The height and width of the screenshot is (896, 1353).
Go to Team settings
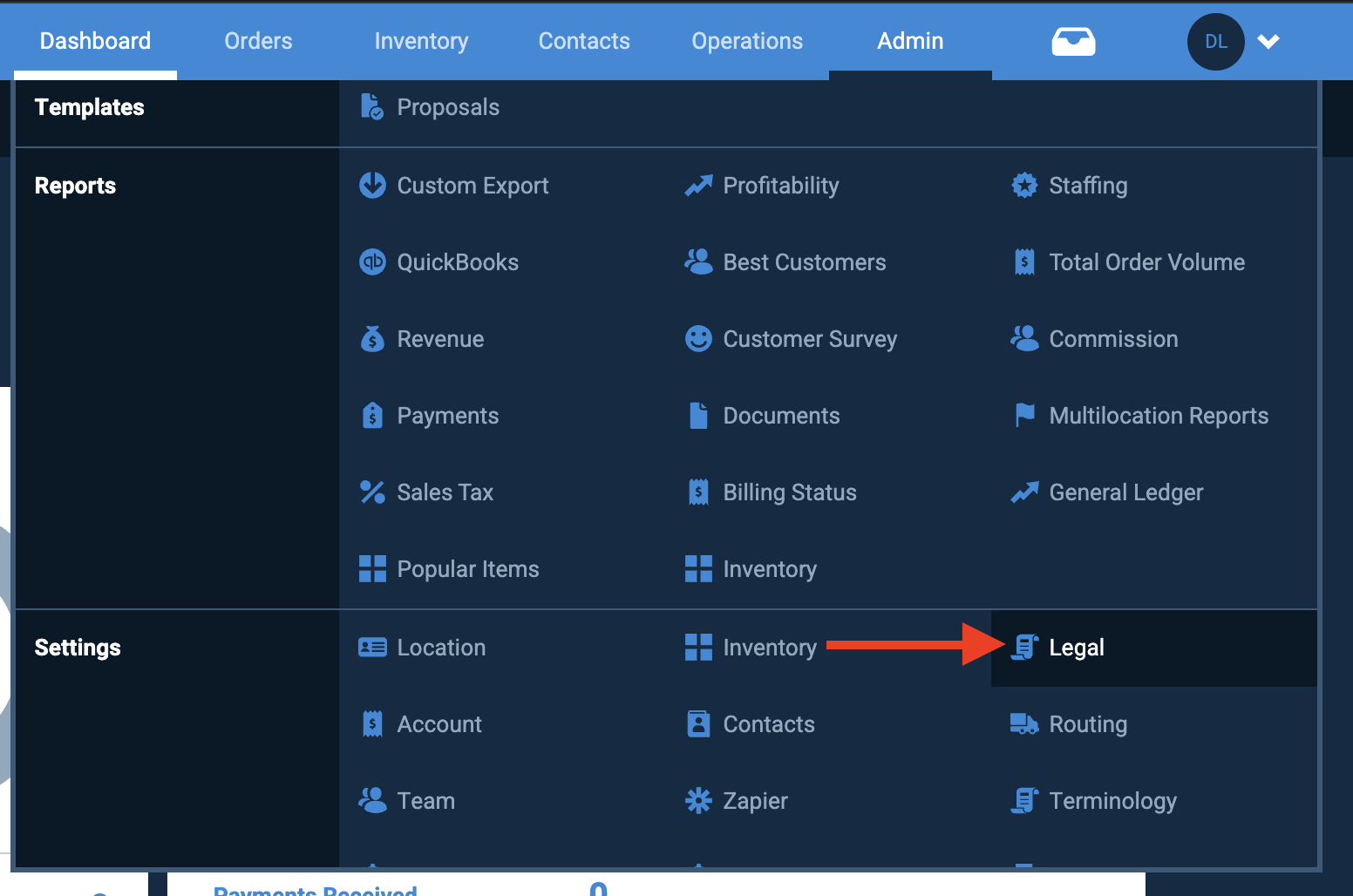[425, 801]
